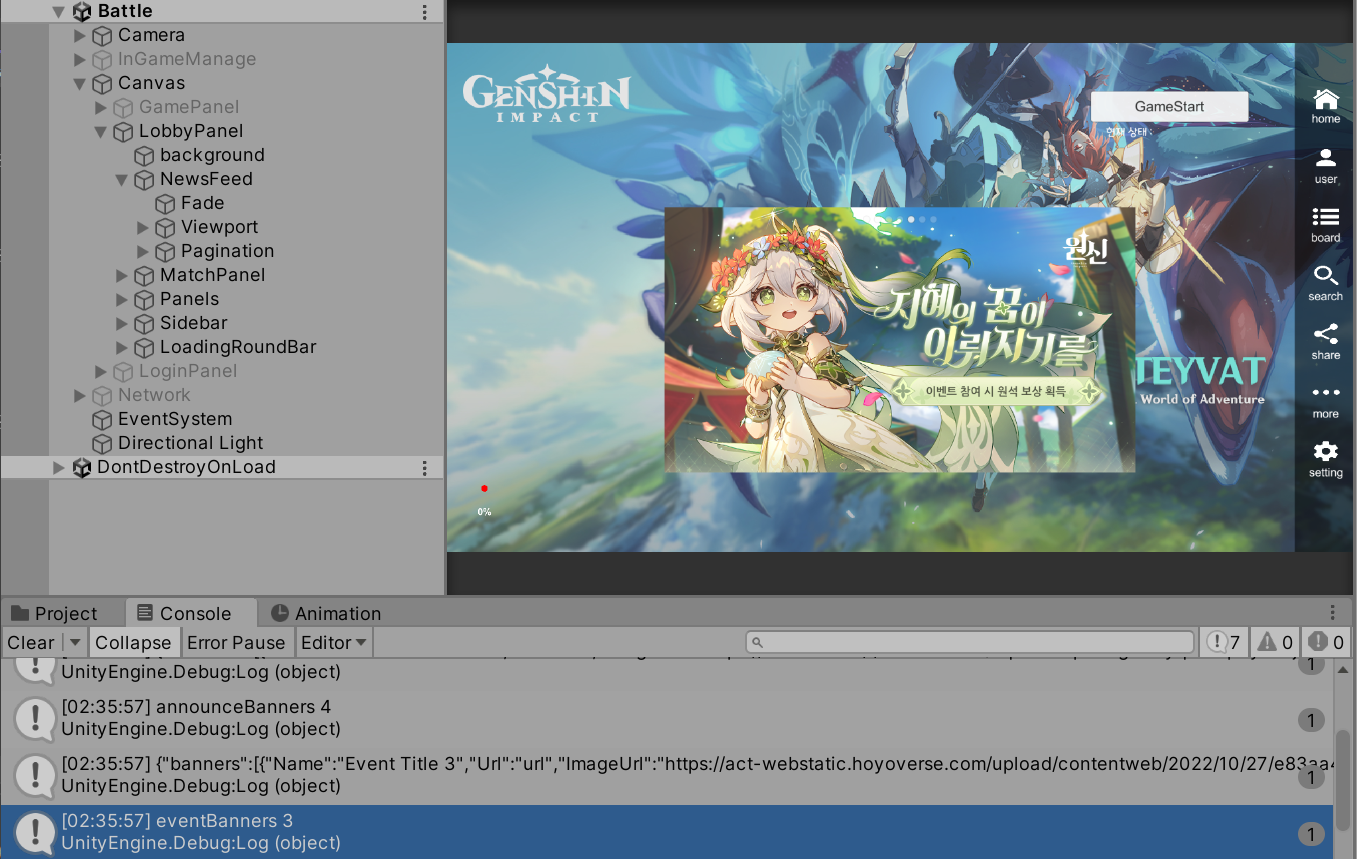Click the home icon in game sidebar

[x=1326, y=99]
